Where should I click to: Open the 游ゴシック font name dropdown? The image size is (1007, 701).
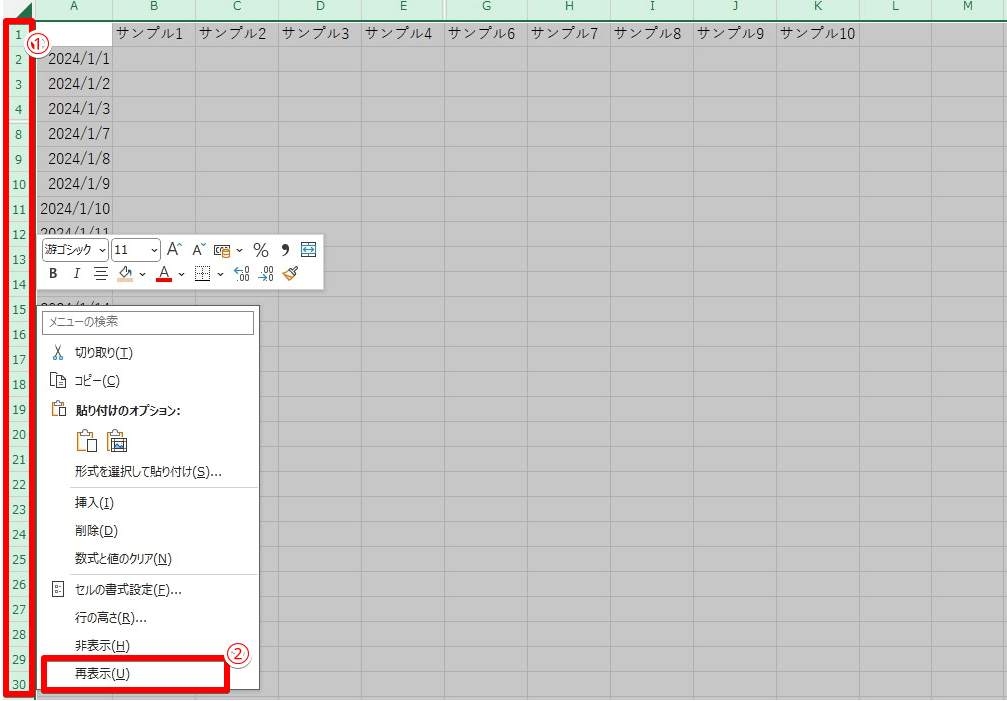tap(102, 250)
